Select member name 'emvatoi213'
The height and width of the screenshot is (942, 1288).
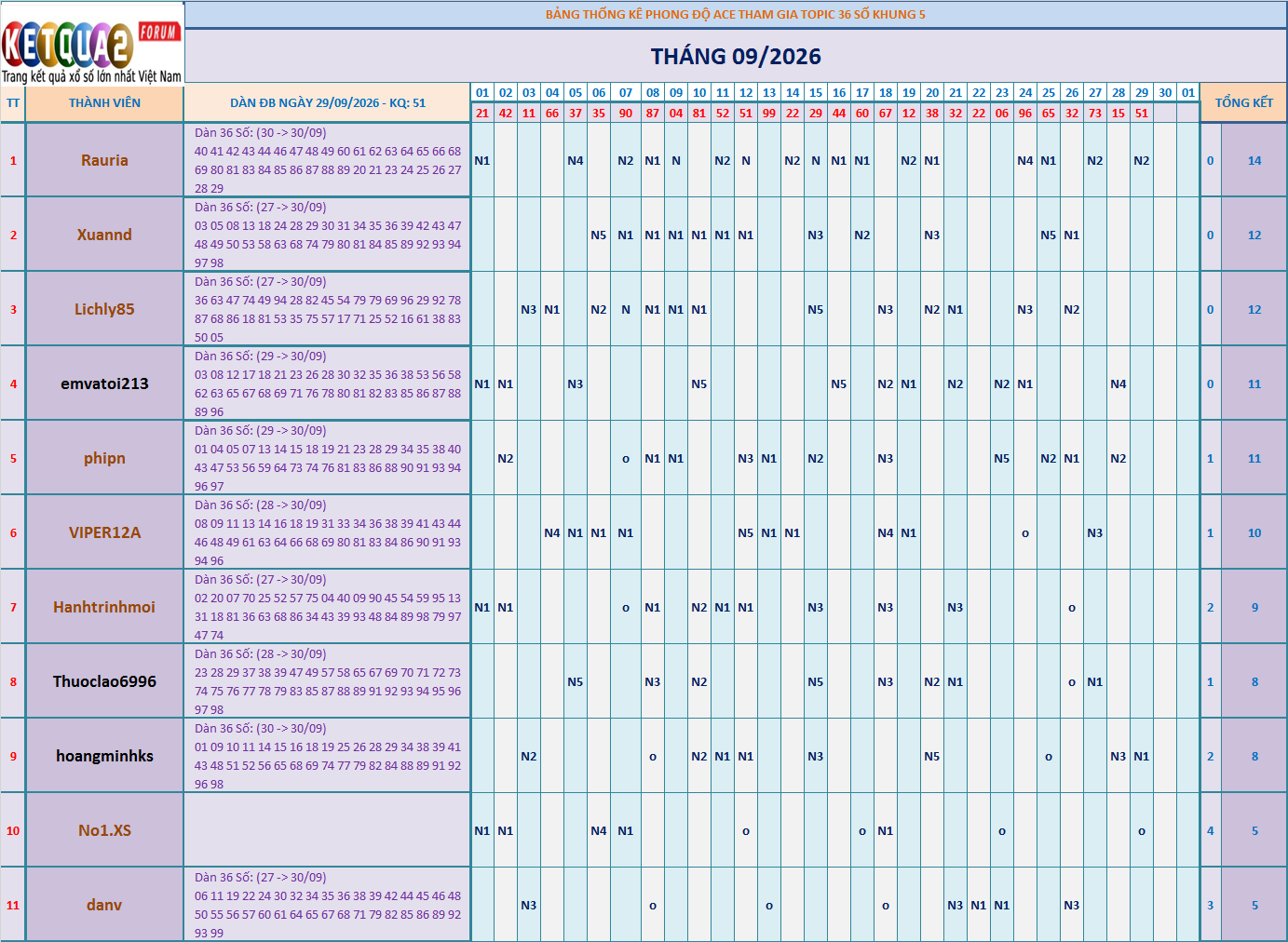[x=104, y=384]
